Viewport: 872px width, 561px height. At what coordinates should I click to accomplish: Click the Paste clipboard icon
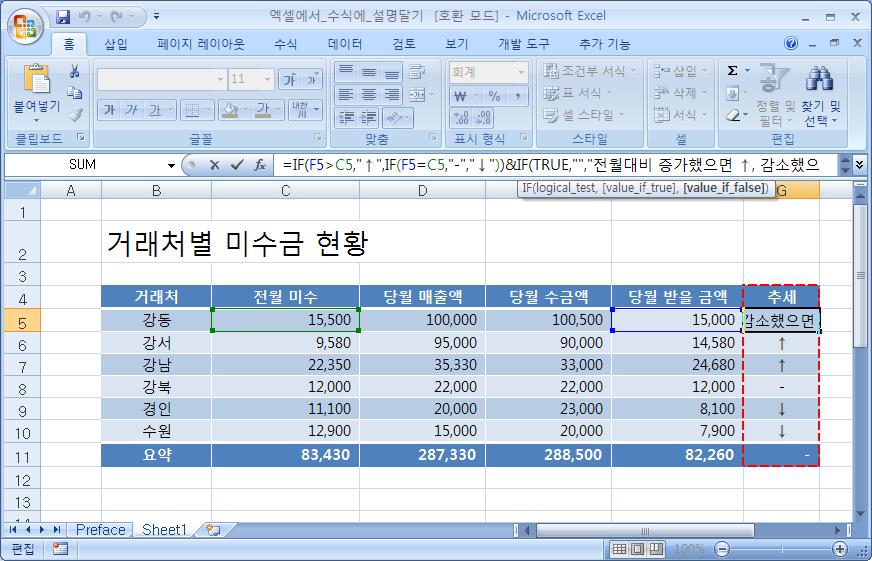click(x=37, y=79)
